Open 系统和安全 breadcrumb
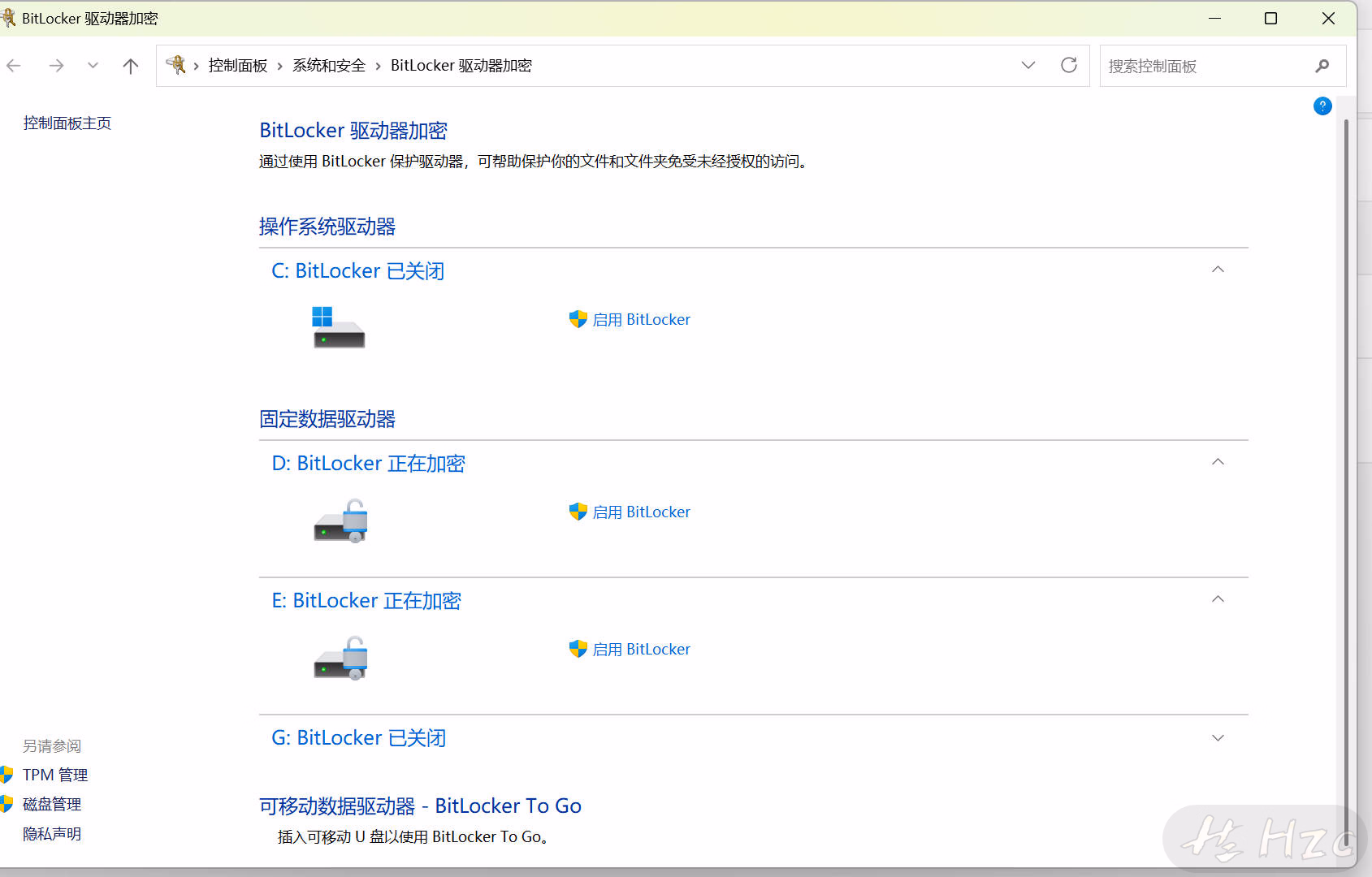The height and width of the screenshot is (877, 1372). (x=329, y=66)
